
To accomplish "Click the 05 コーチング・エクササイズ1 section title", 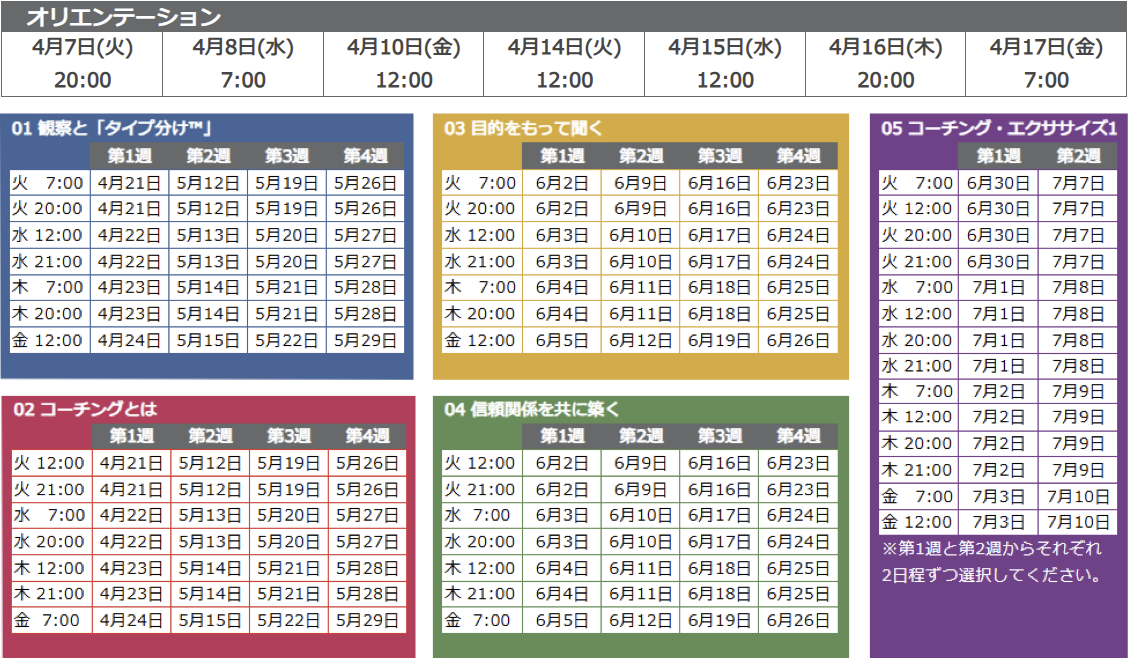I will point(998,128).
